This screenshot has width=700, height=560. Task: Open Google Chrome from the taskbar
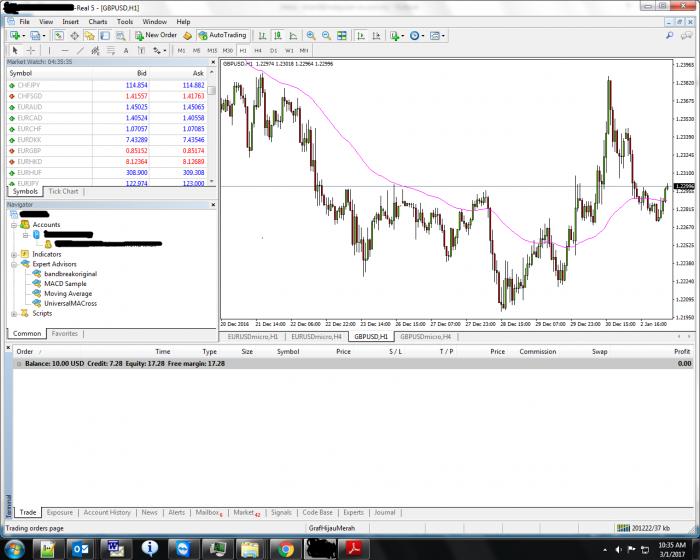[286, 549]
